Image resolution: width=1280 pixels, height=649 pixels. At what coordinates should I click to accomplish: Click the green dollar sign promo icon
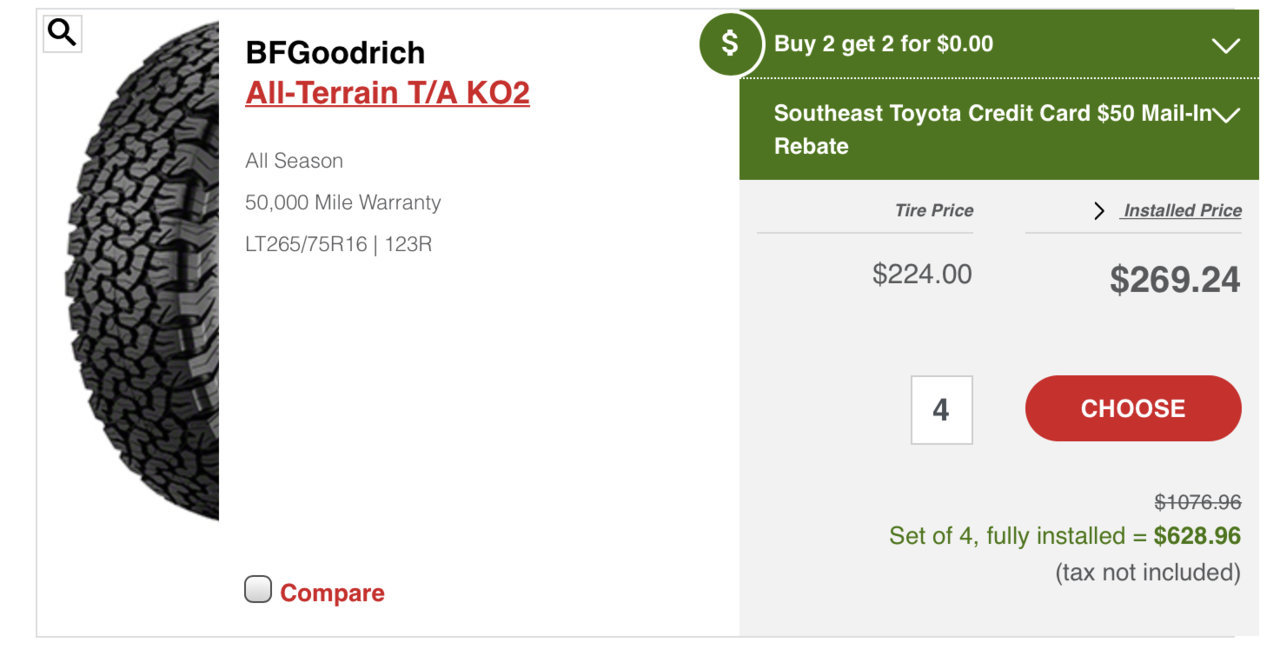(731, 44)
